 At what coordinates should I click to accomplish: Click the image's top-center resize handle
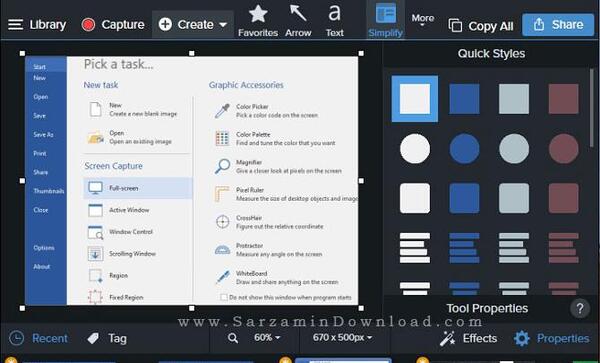[192, 54]
